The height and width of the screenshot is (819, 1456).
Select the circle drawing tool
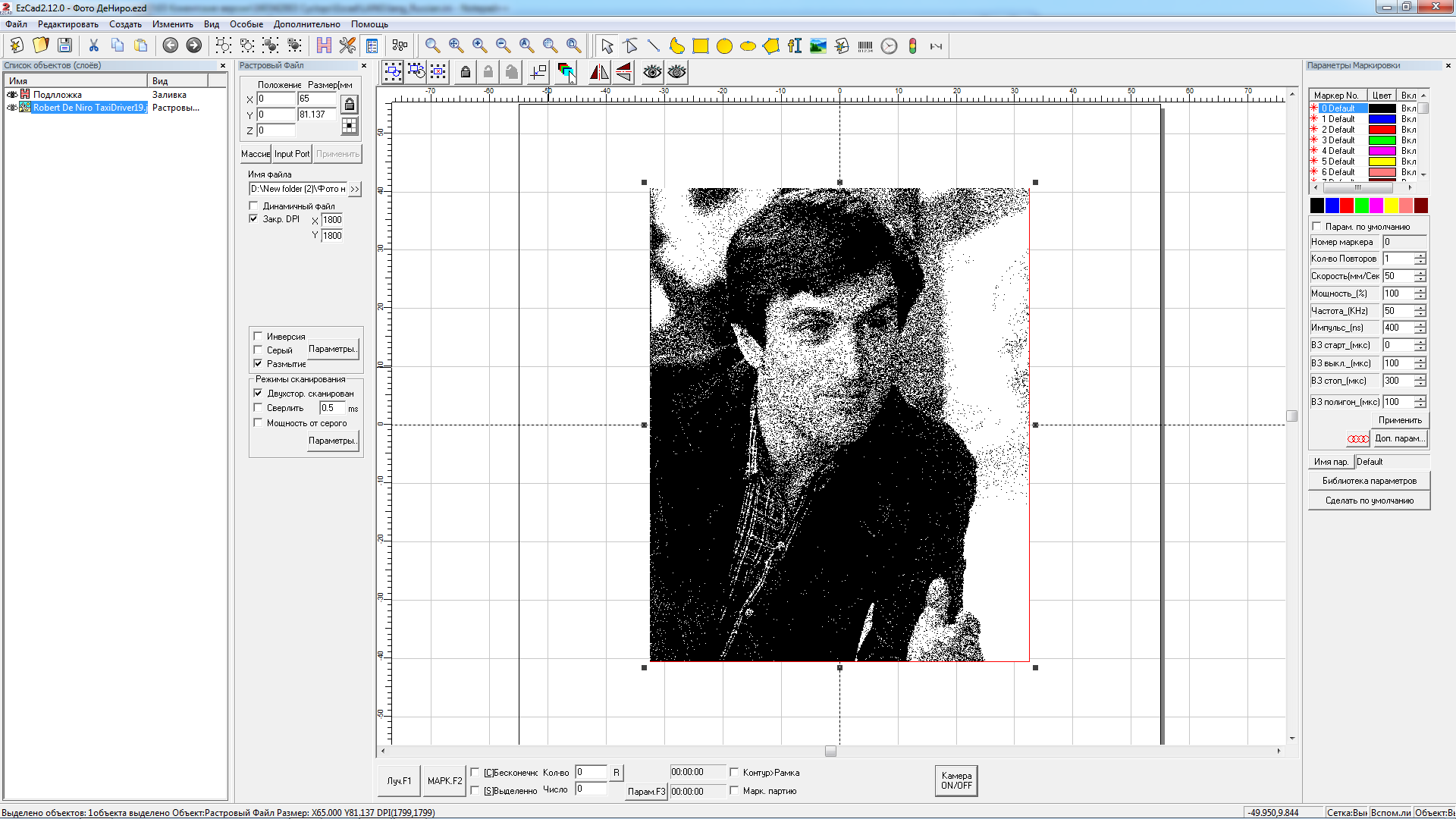[724, 46]
